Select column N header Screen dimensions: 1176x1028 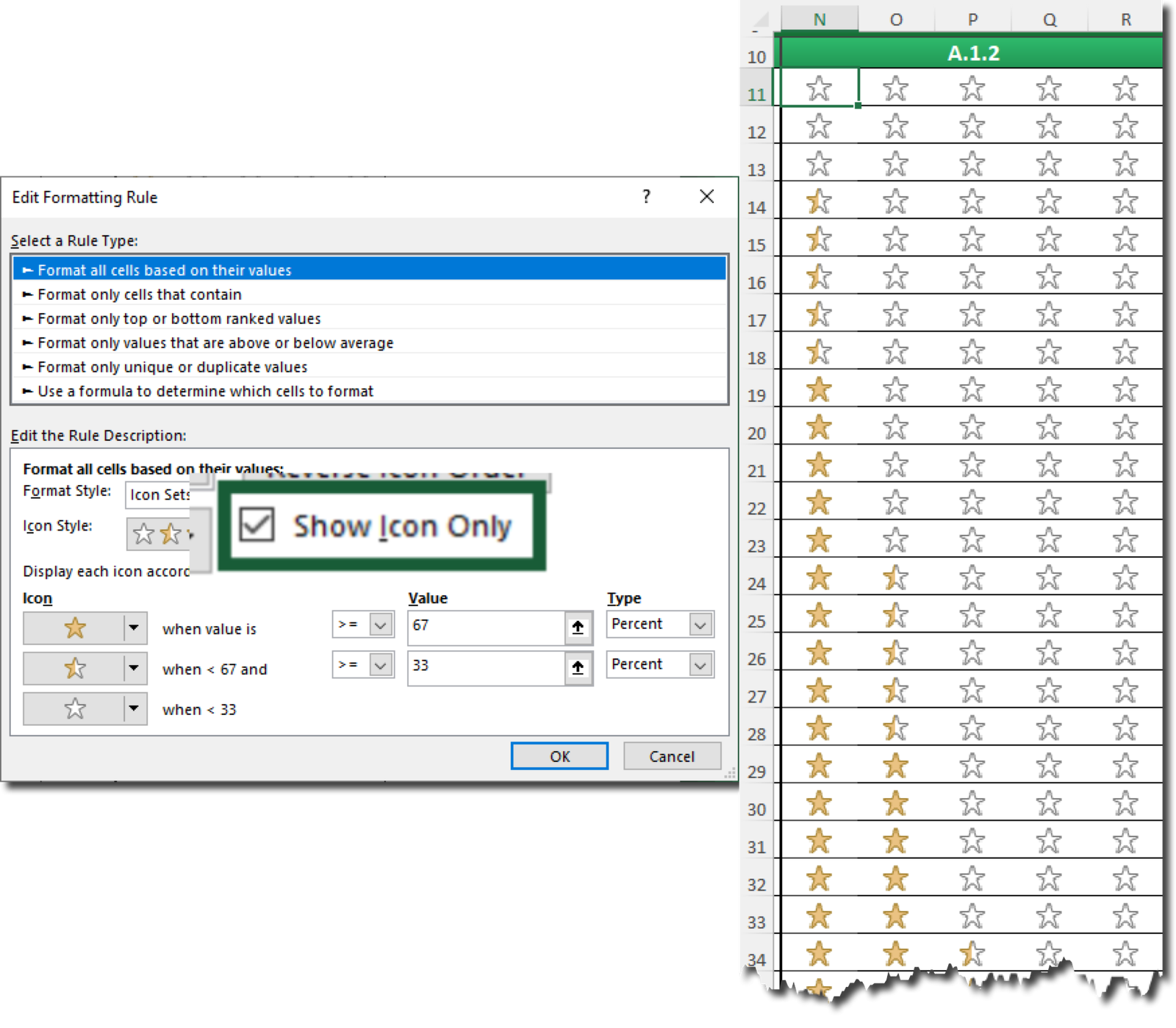tap(820, 19)
